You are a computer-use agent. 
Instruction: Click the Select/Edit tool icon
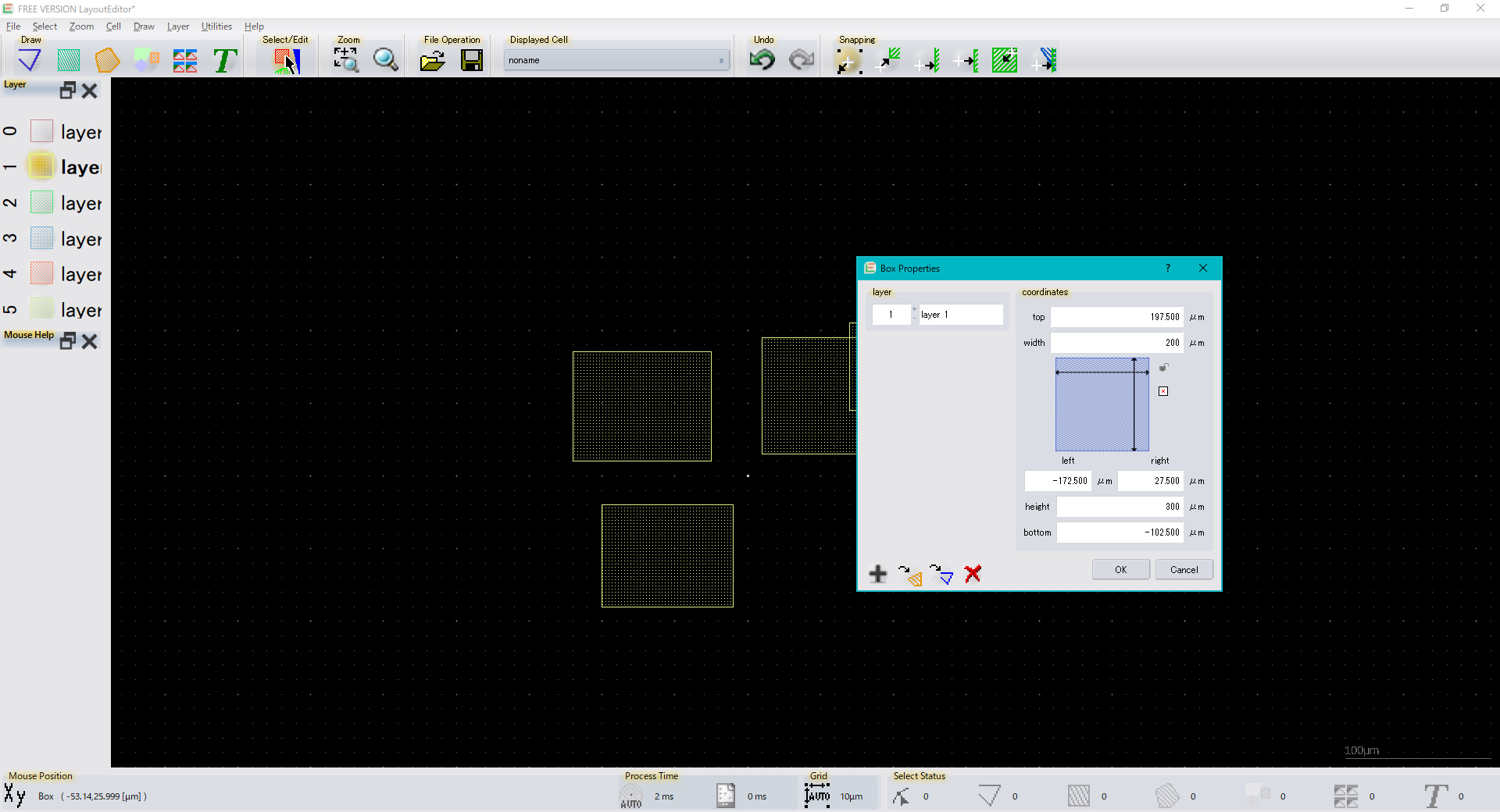(286, 60)
